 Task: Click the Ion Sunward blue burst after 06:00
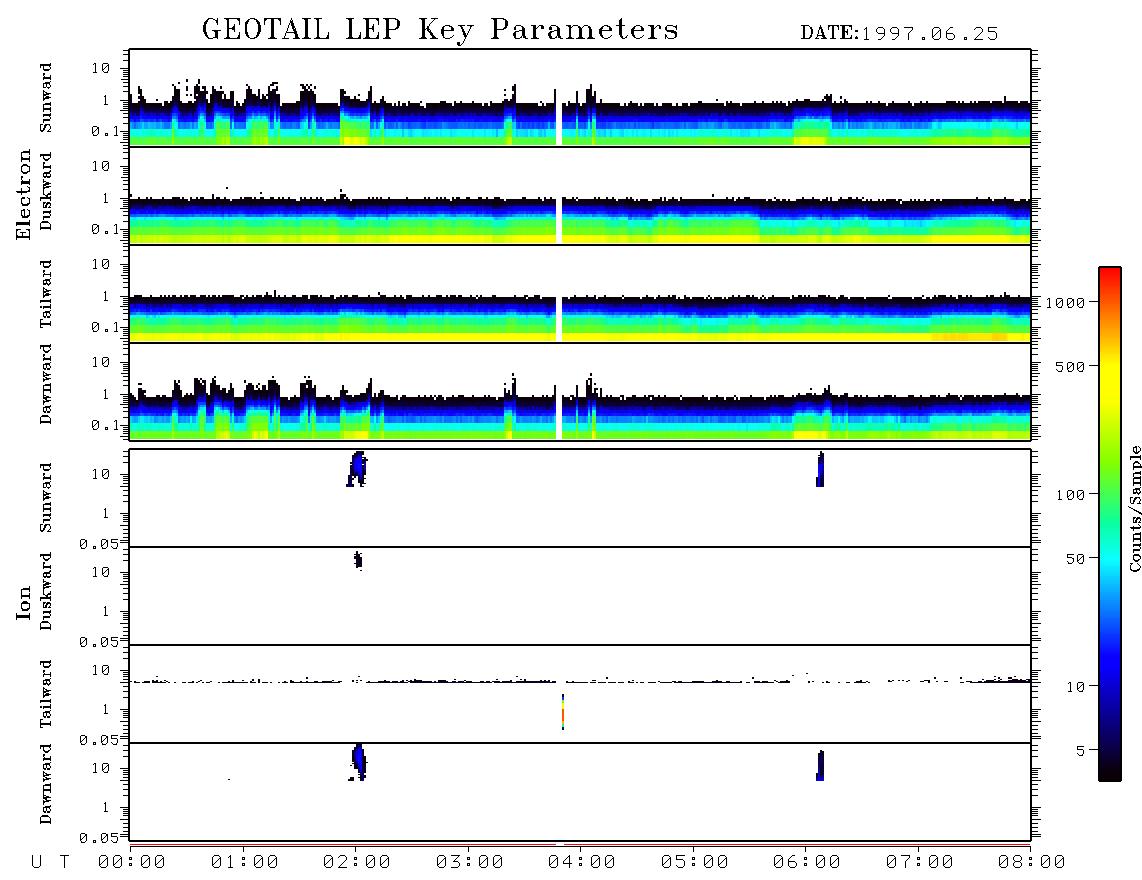820,470
